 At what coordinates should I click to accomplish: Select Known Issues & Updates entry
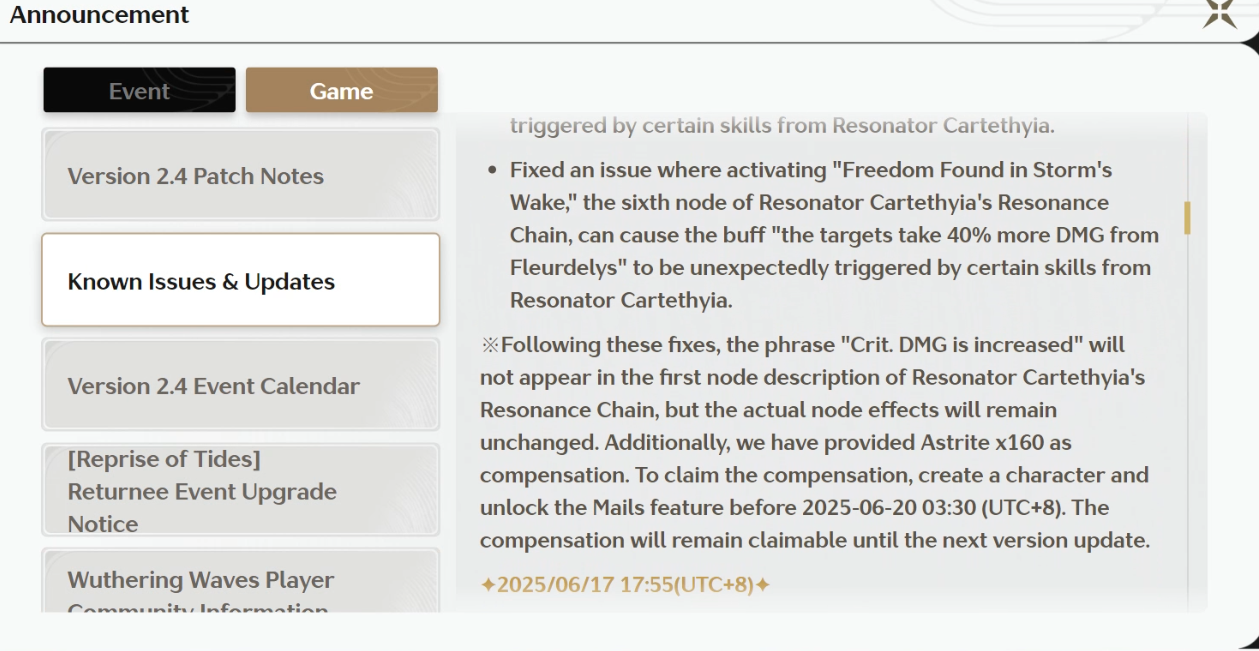click(240, 280)
